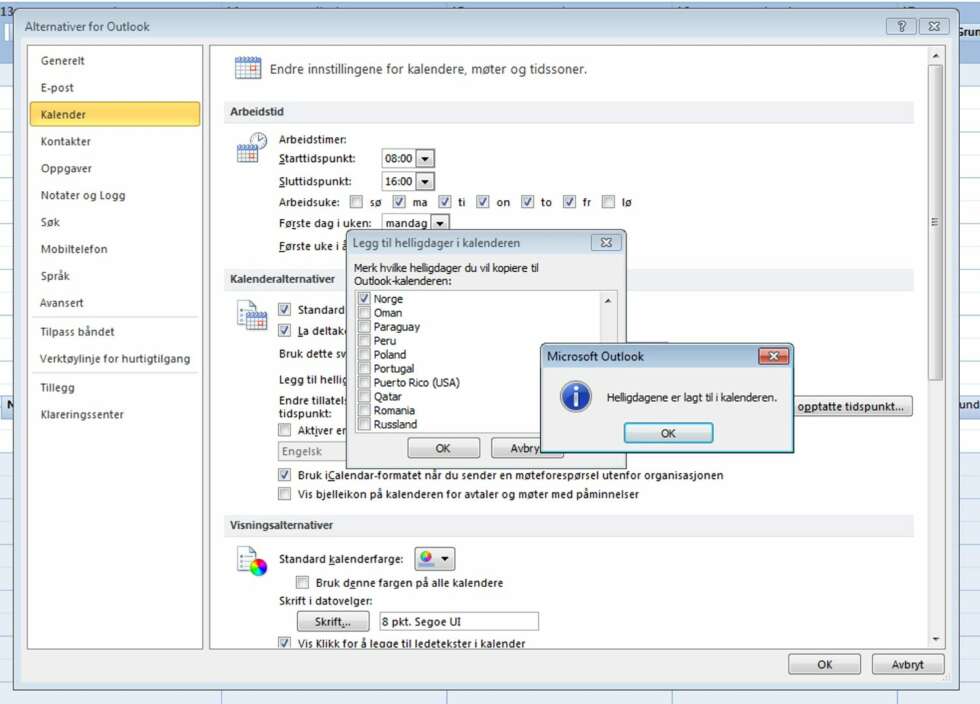Check Portugal in the holiday list

point(364,368)
